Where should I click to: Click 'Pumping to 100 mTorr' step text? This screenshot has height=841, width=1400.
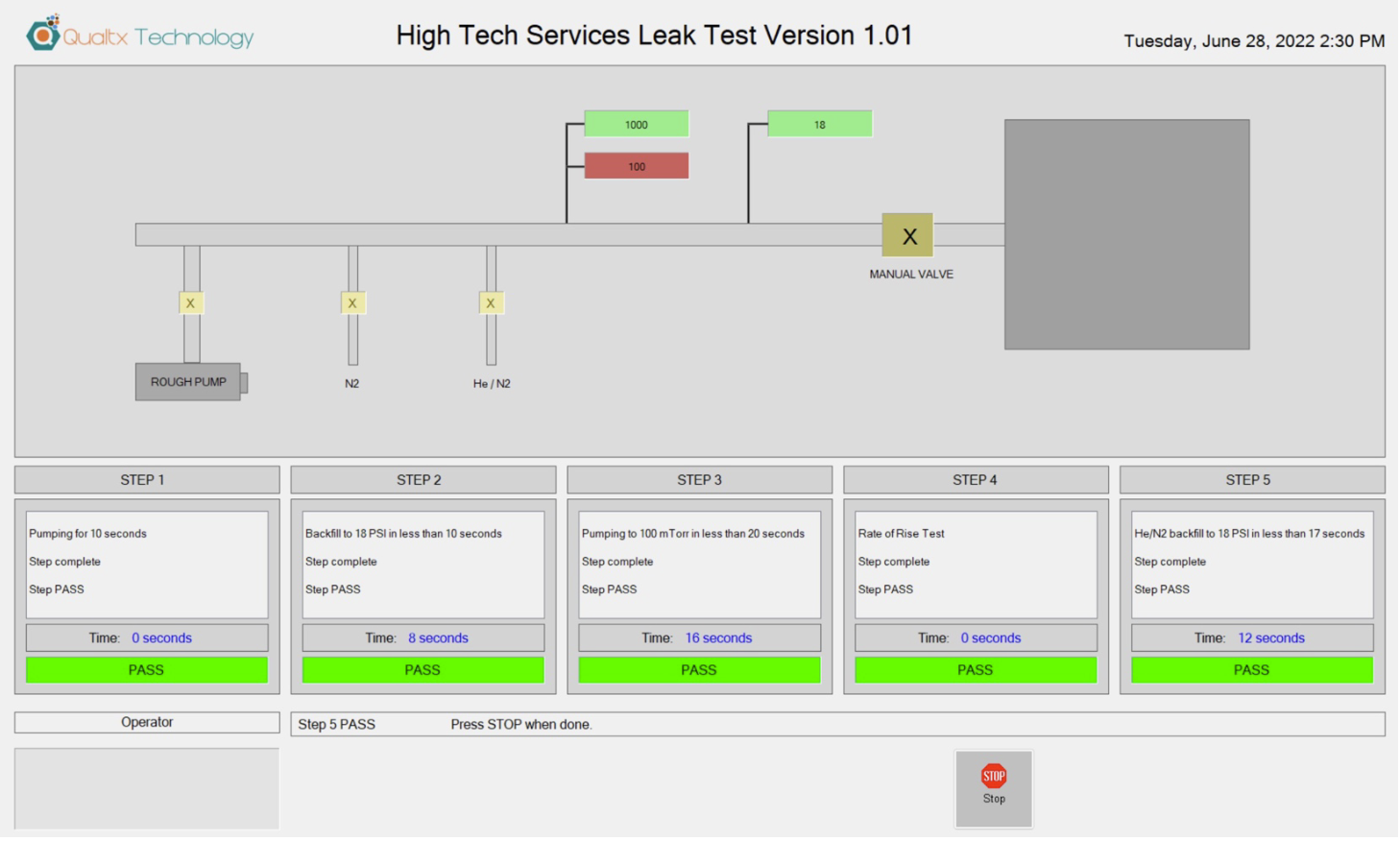[692, 534]
